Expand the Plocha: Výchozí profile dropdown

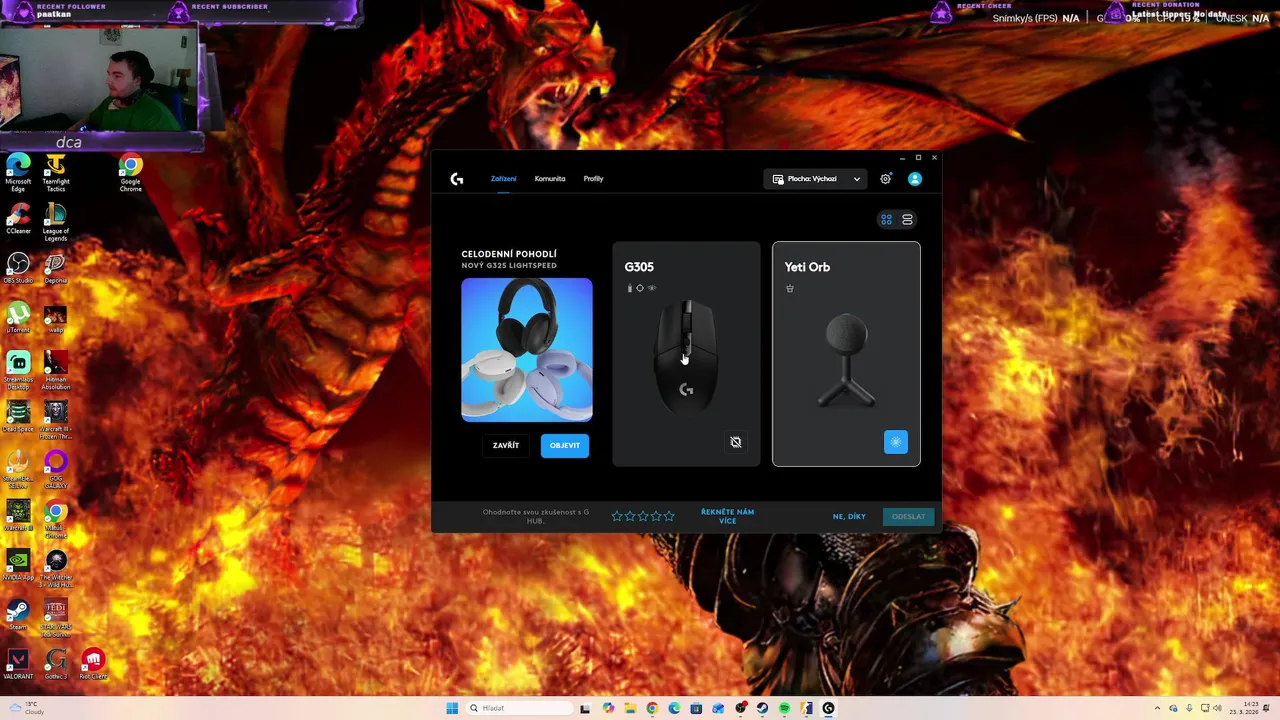(816, 179)
